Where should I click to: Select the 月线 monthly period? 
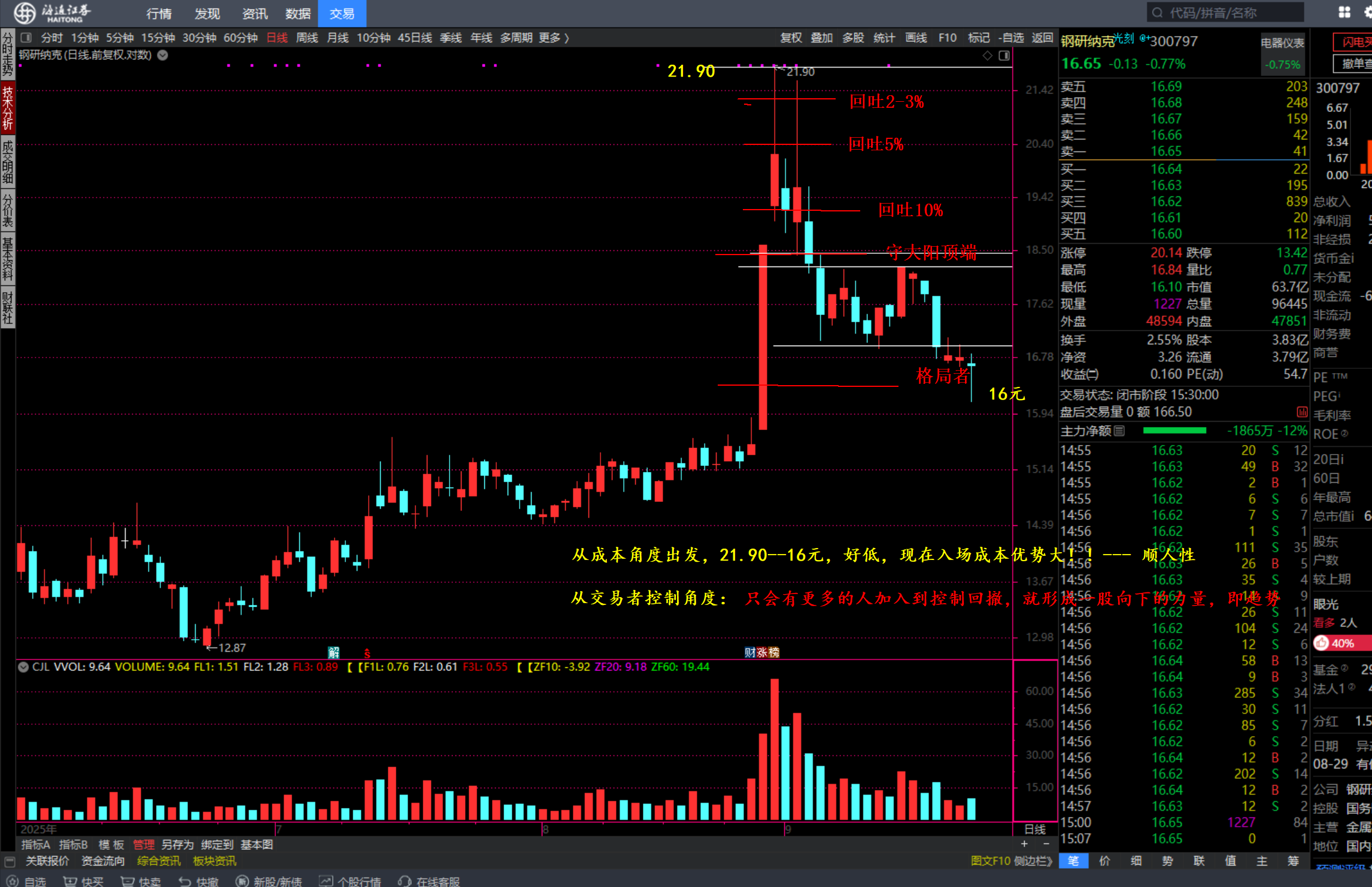point(338,38)
